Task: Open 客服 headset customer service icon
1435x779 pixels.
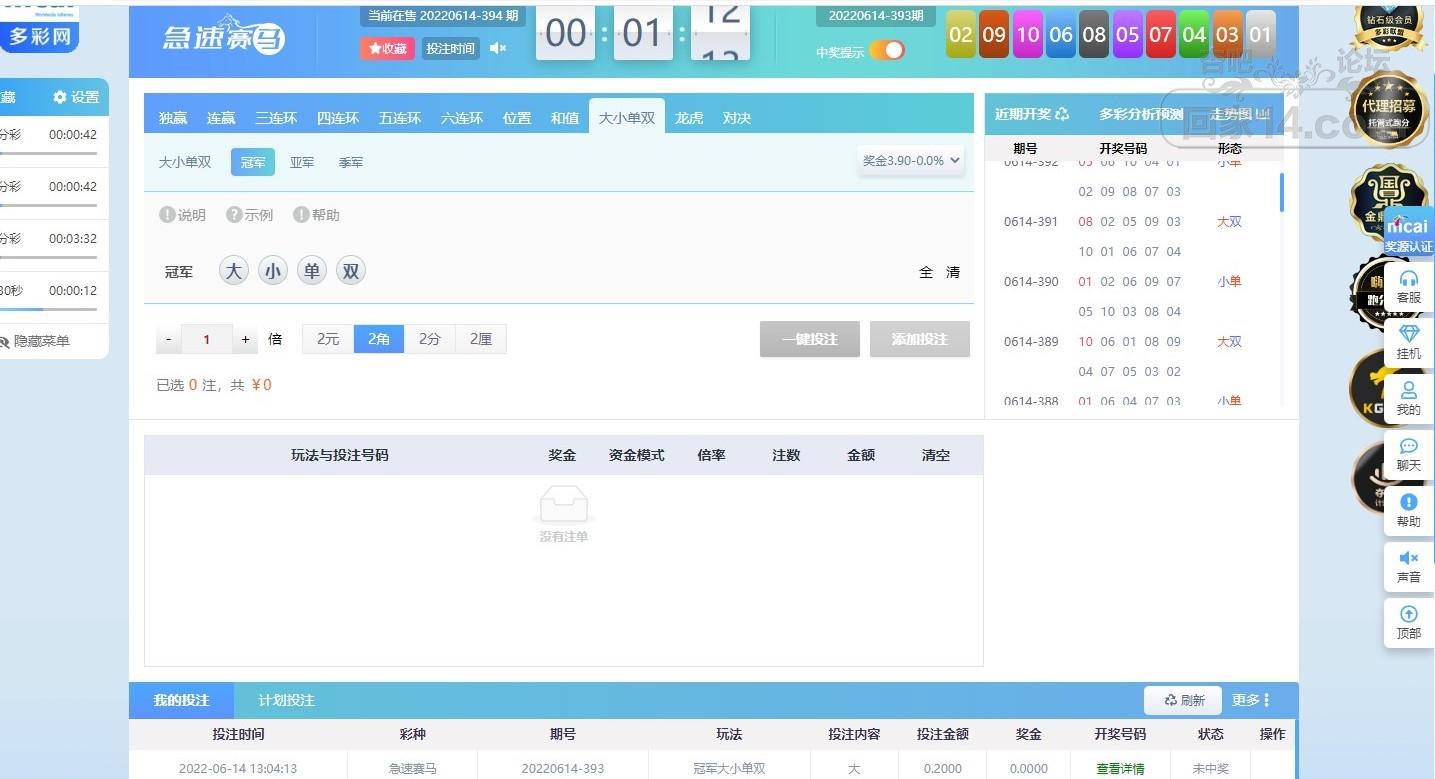Action: coord(1408,286)
